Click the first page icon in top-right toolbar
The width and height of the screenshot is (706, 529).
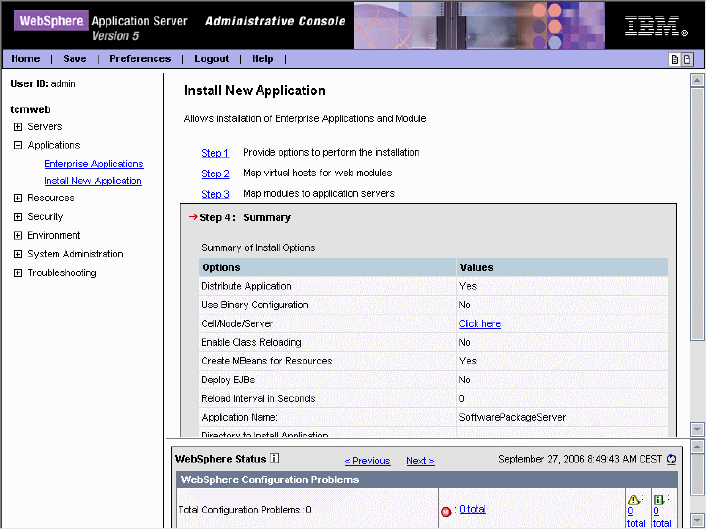675,60
